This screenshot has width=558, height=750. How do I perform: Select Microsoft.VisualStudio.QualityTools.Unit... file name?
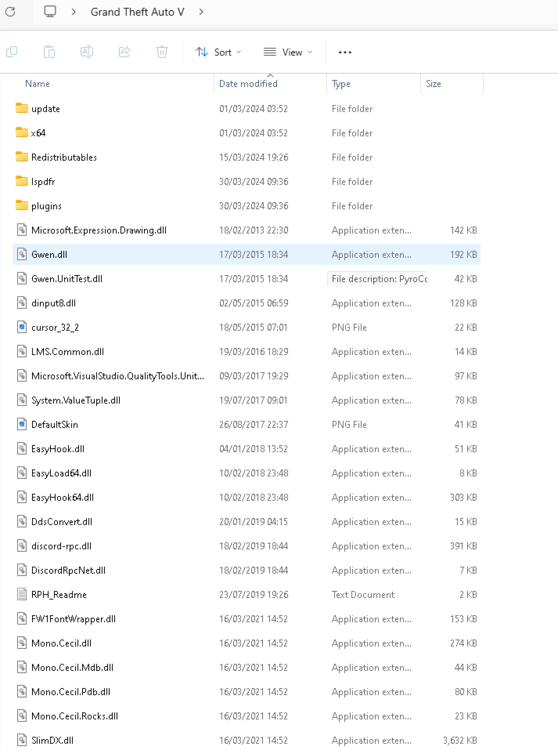click(x=118, y=376)
